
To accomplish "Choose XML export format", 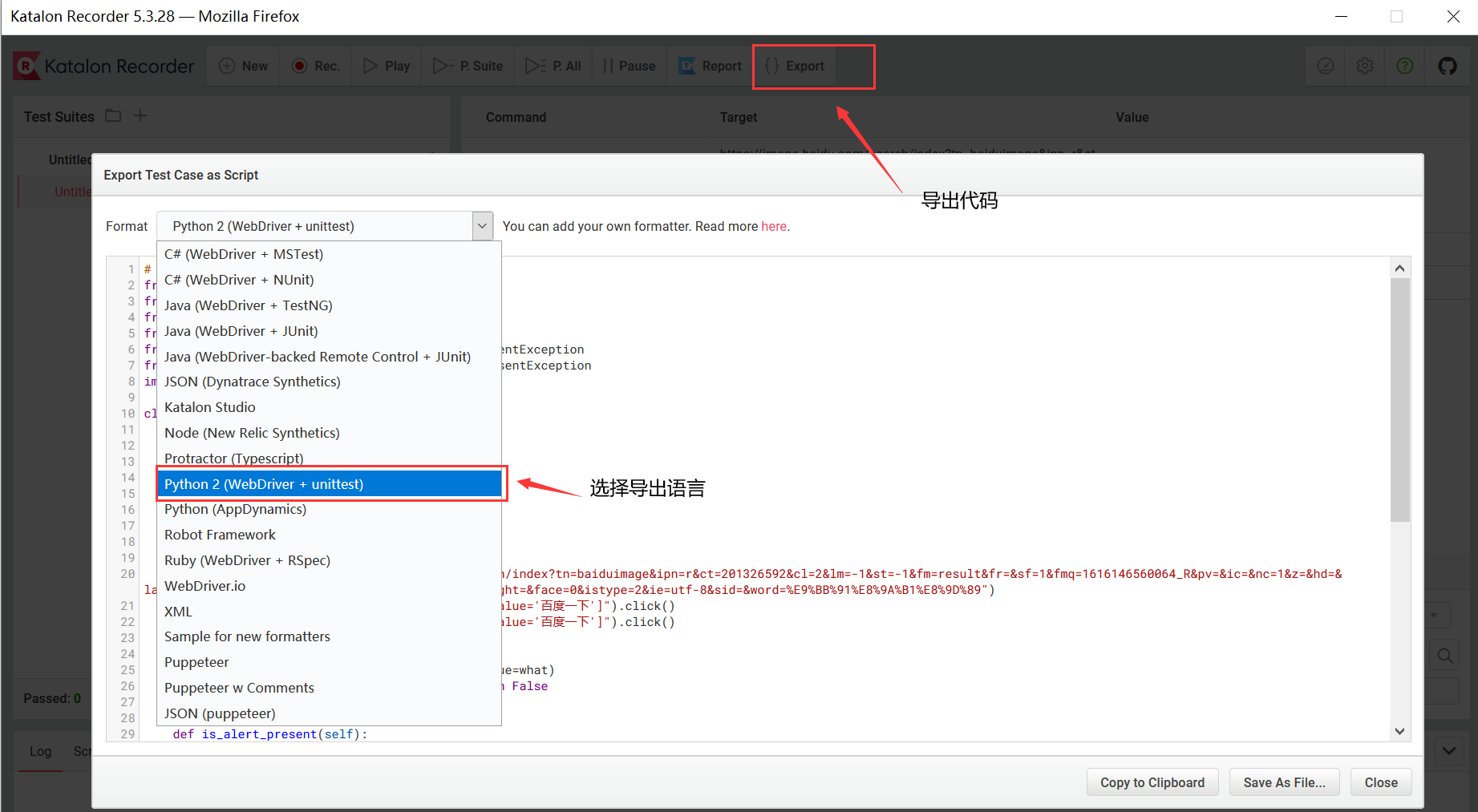I will pos(329,612).
